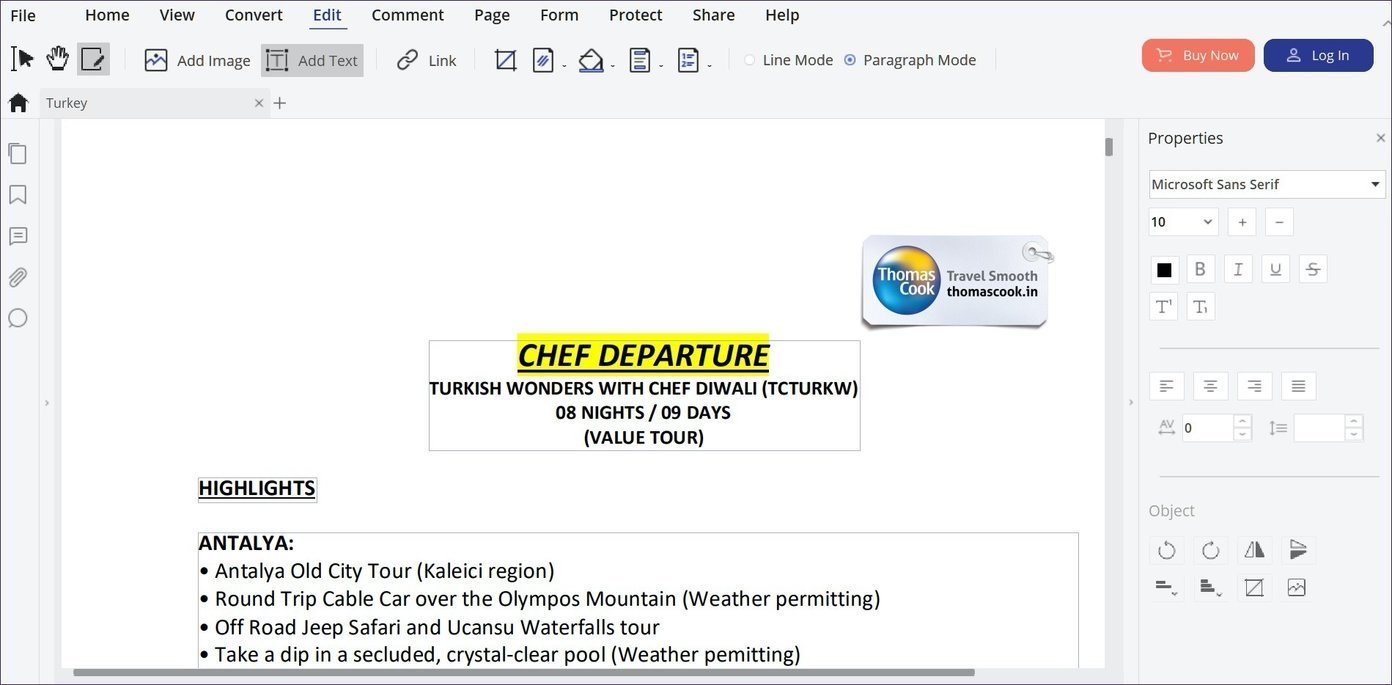Open the Form tab
Image resolution: width=1392 pixels, height=685 pixels.
559,15
